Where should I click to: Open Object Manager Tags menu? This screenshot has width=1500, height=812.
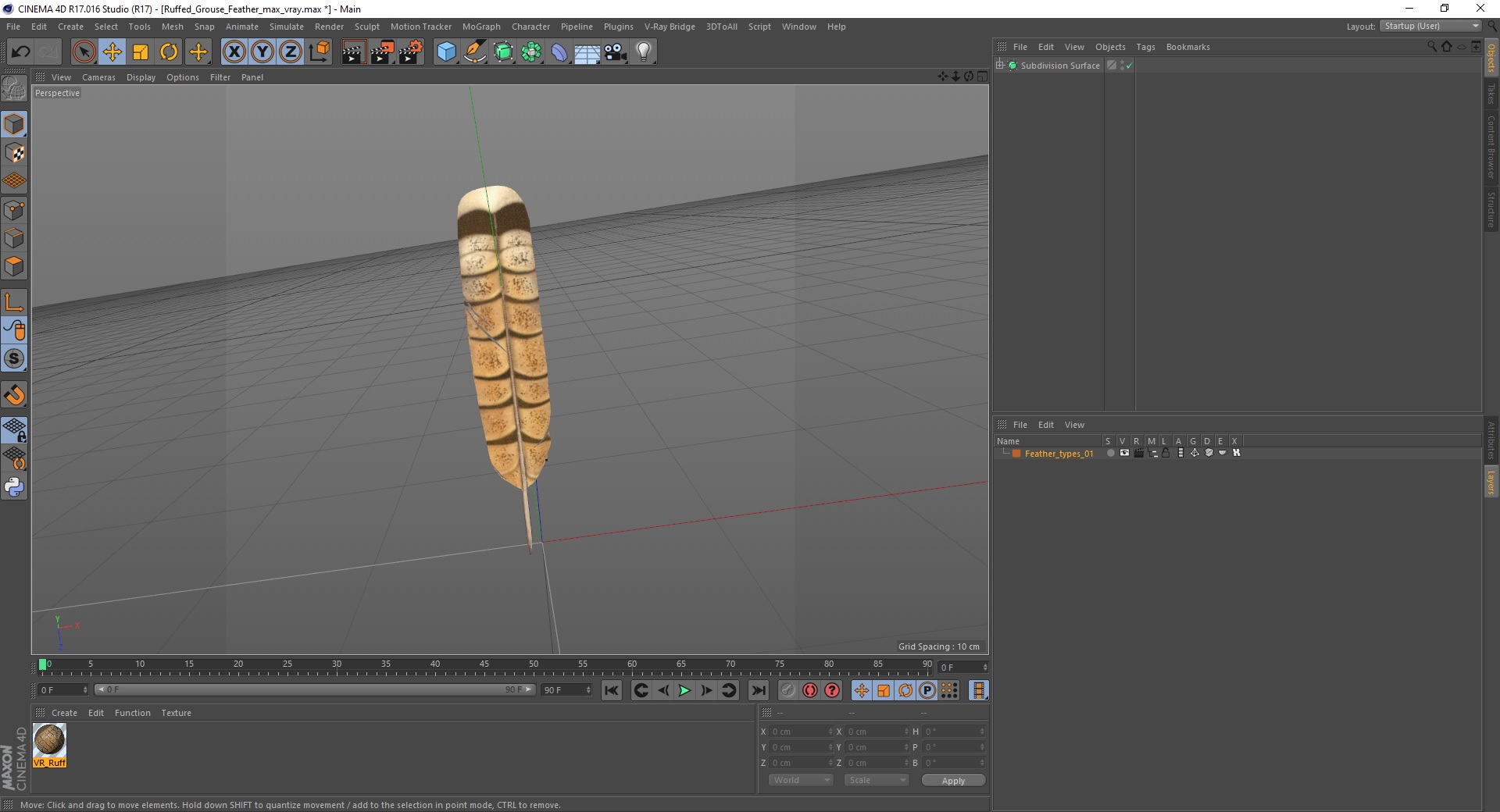[x=1145, y=47]
